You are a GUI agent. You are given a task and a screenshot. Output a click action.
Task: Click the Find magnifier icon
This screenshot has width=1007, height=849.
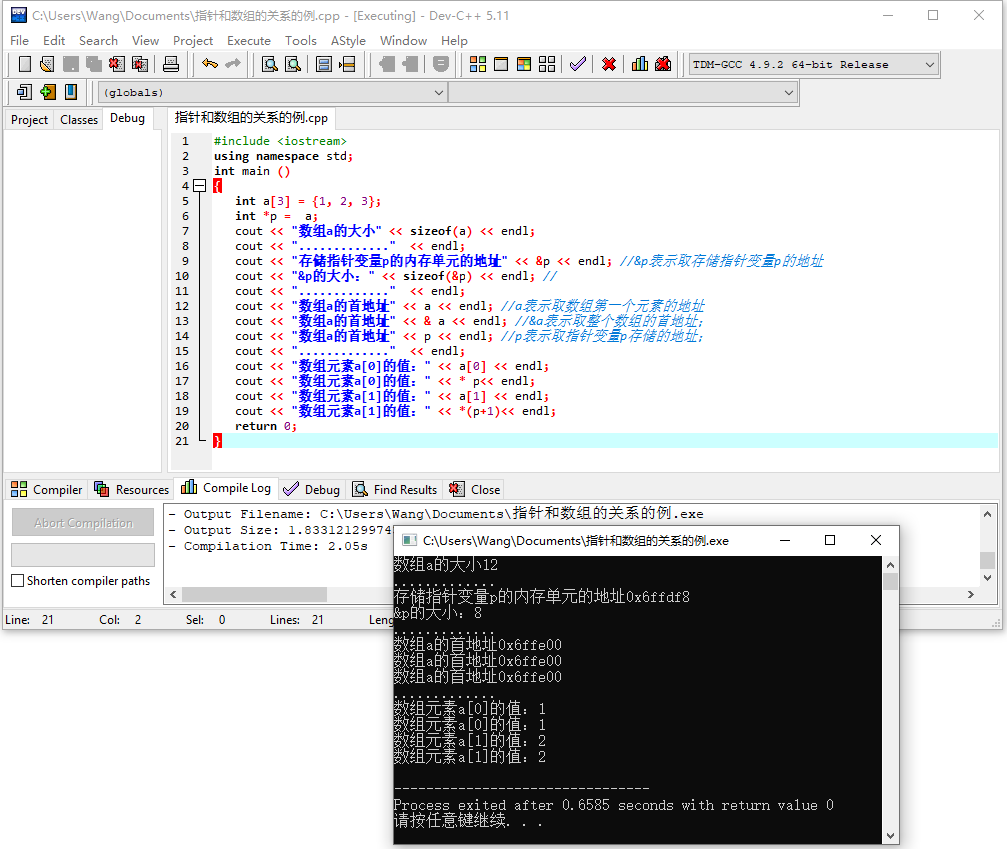(270, 64)
